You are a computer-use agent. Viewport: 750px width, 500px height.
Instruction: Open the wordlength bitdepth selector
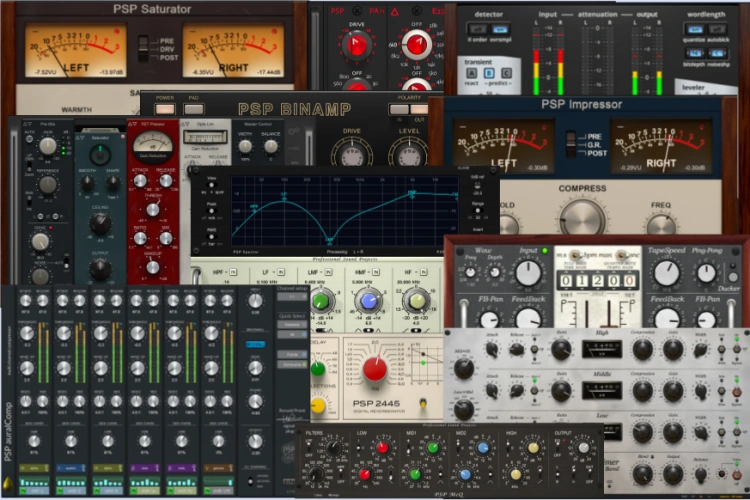point(695,53)
